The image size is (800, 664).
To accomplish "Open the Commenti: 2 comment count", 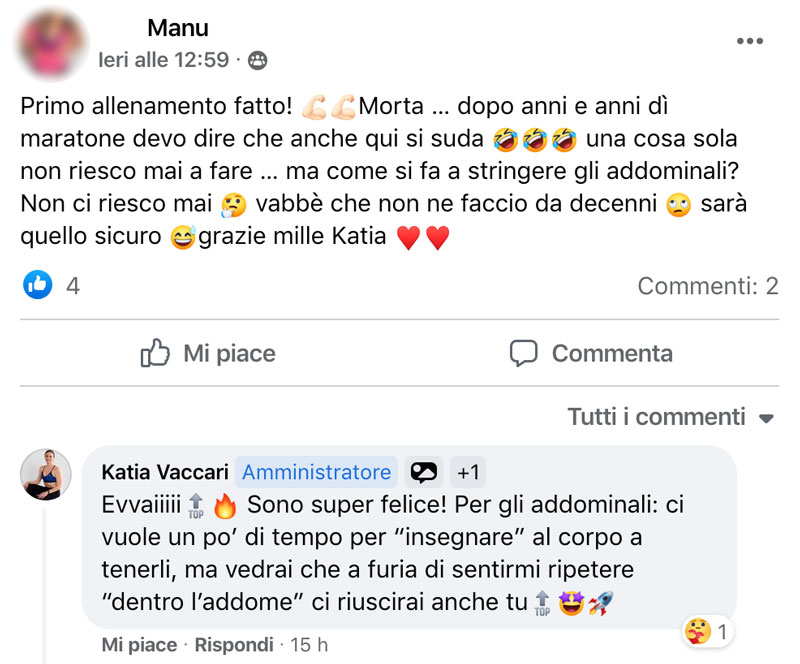I will (707, 287).
